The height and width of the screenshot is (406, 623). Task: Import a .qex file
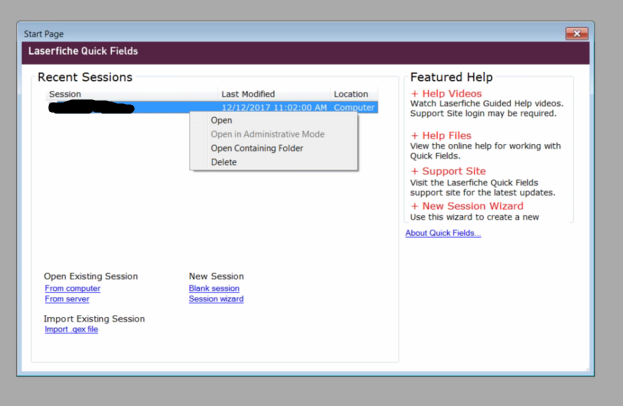[71, 329]
